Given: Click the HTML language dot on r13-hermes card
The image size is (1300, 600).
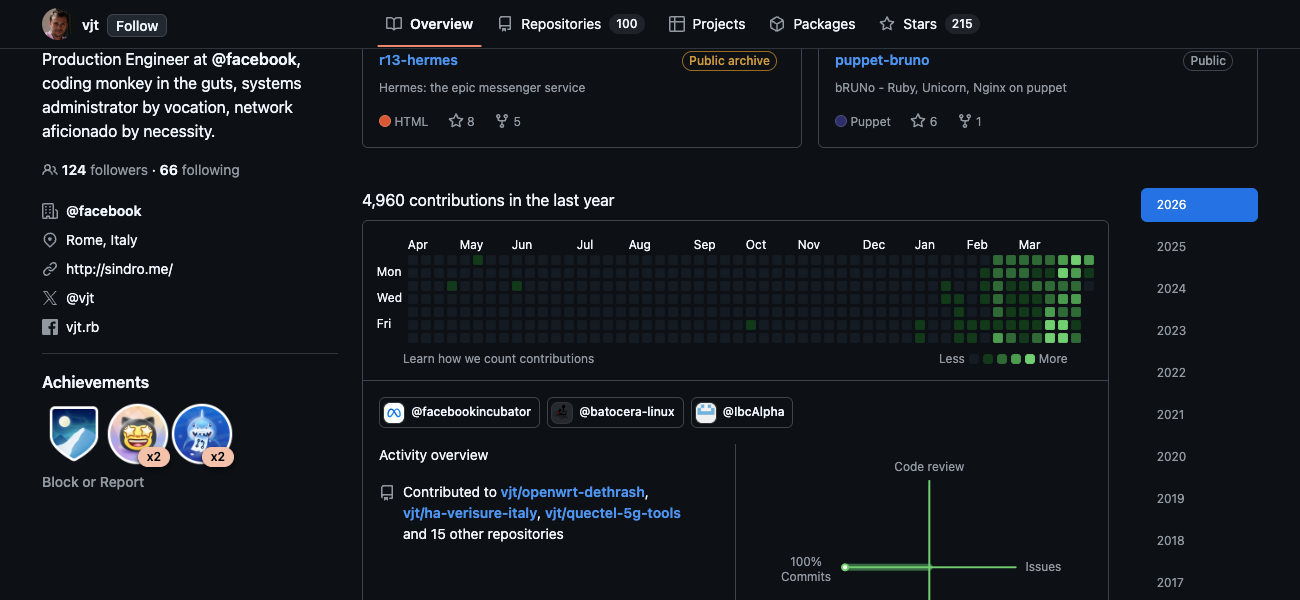Looking at the screenshot, I should (x=385, y=120).
